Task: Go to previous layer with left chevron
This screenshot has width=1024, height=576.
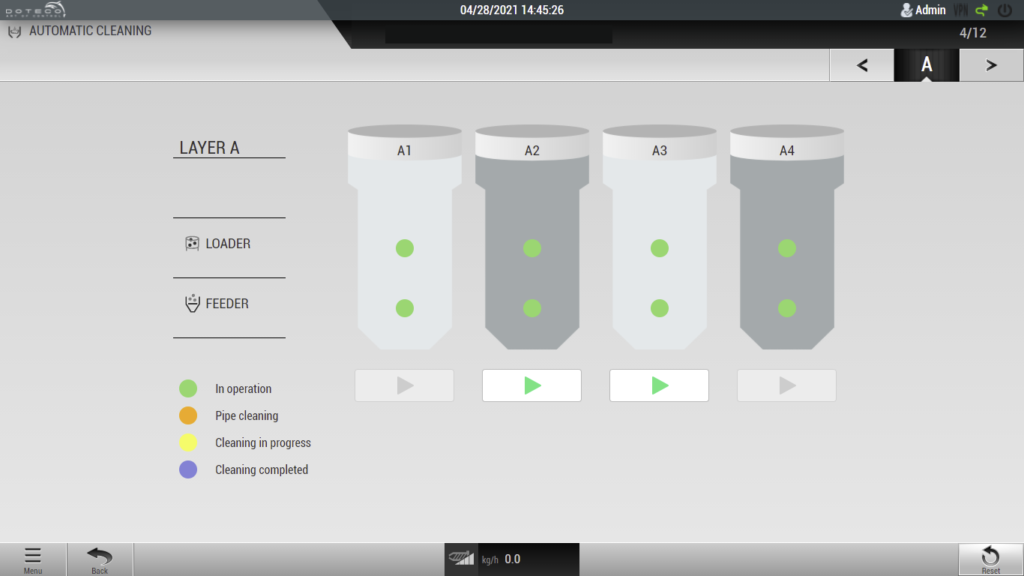Action: (862, 65)
